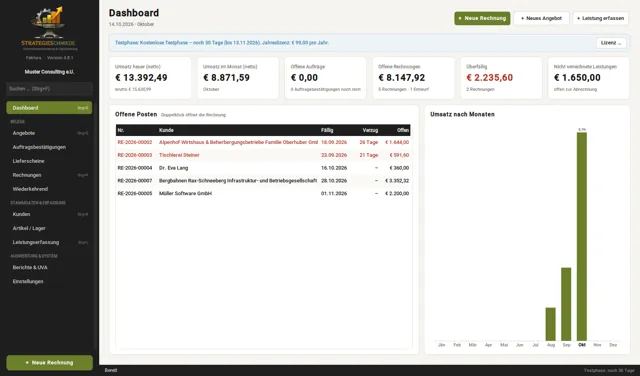The image size is (640, 376).
Task: Click the € 2.200,00 open amount
Action: (397, 194)
